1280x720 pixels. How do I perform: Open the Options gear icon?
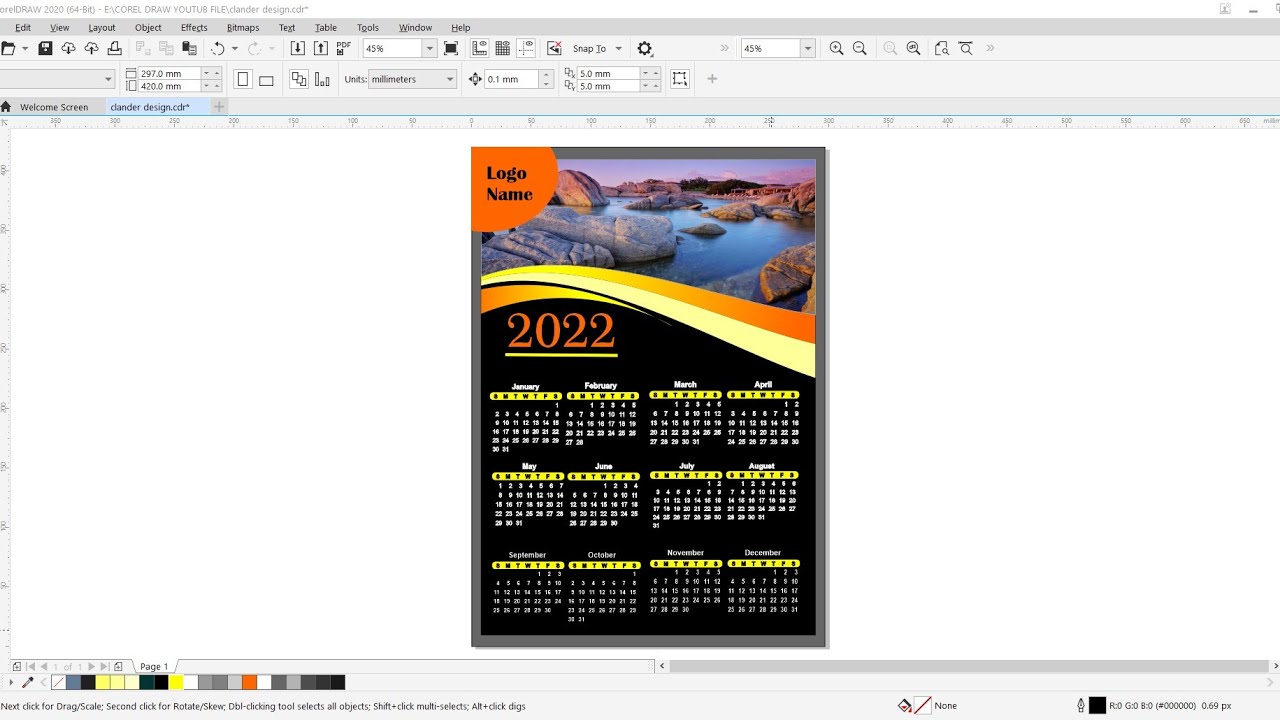click(x=645, y=48)
